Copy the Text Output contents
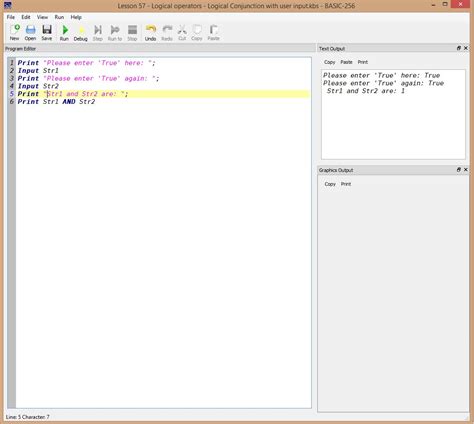The width and height of the screenshot is (474, 424). (329, 62)
